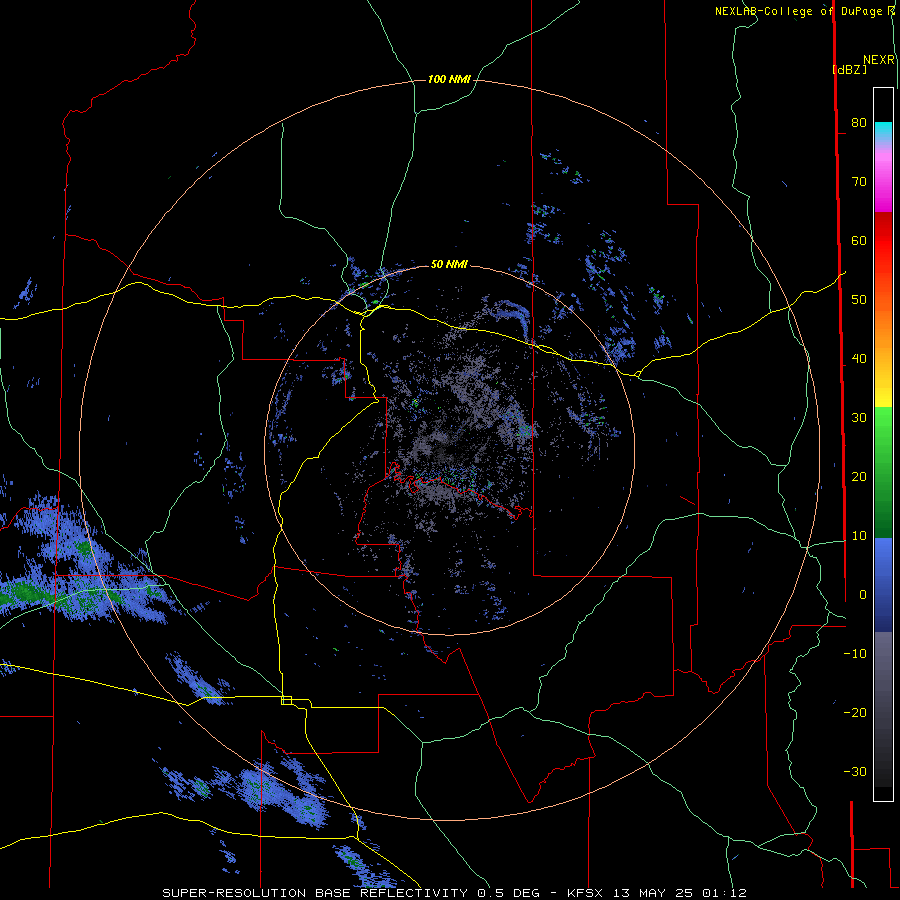Click the -20 value on the dBZ scale

(x=855, y=712)
